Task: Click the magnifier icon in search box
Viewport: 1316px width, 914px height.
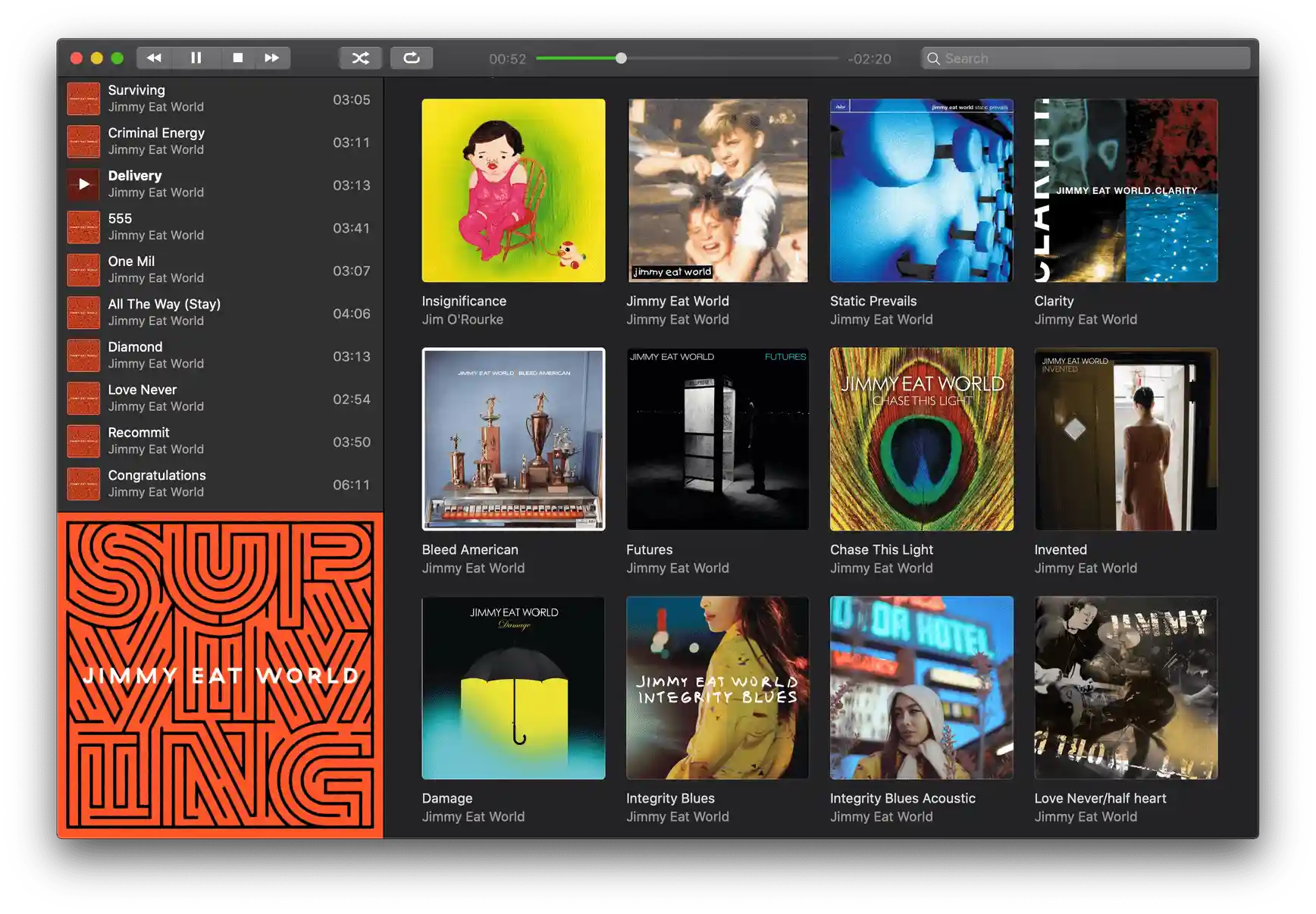Action: point(933,58)
